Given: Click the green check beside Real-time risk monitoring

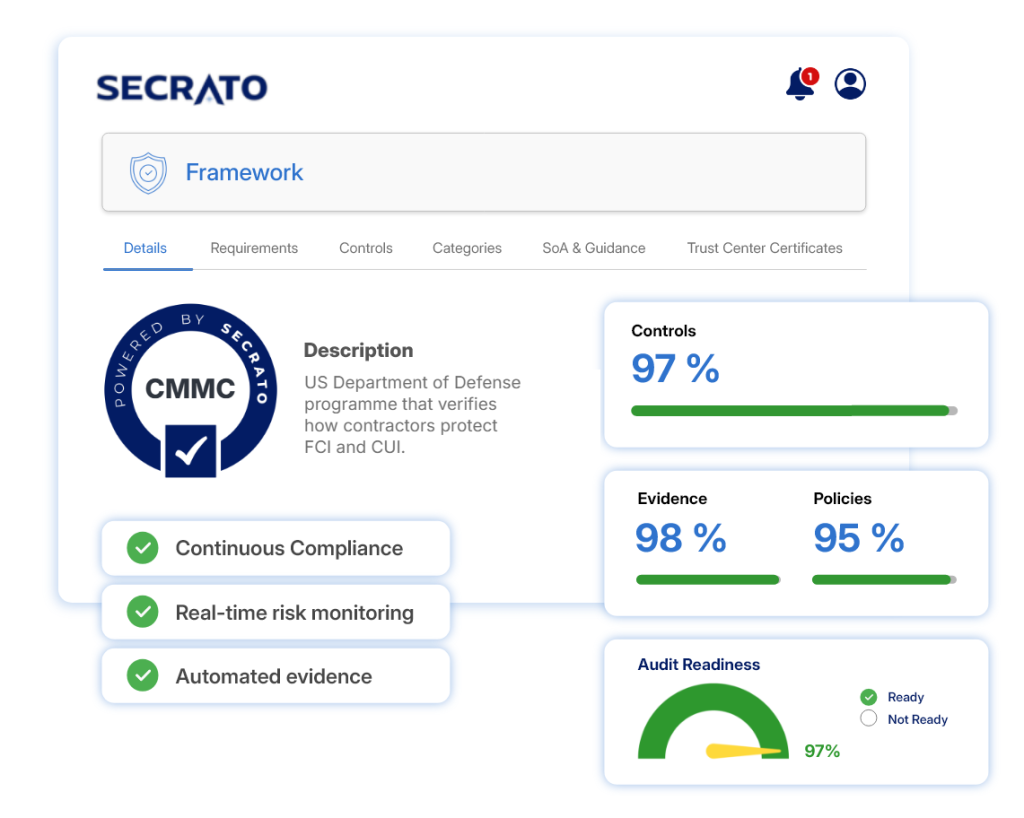Looking at the screenshot, I should (142, 612).
